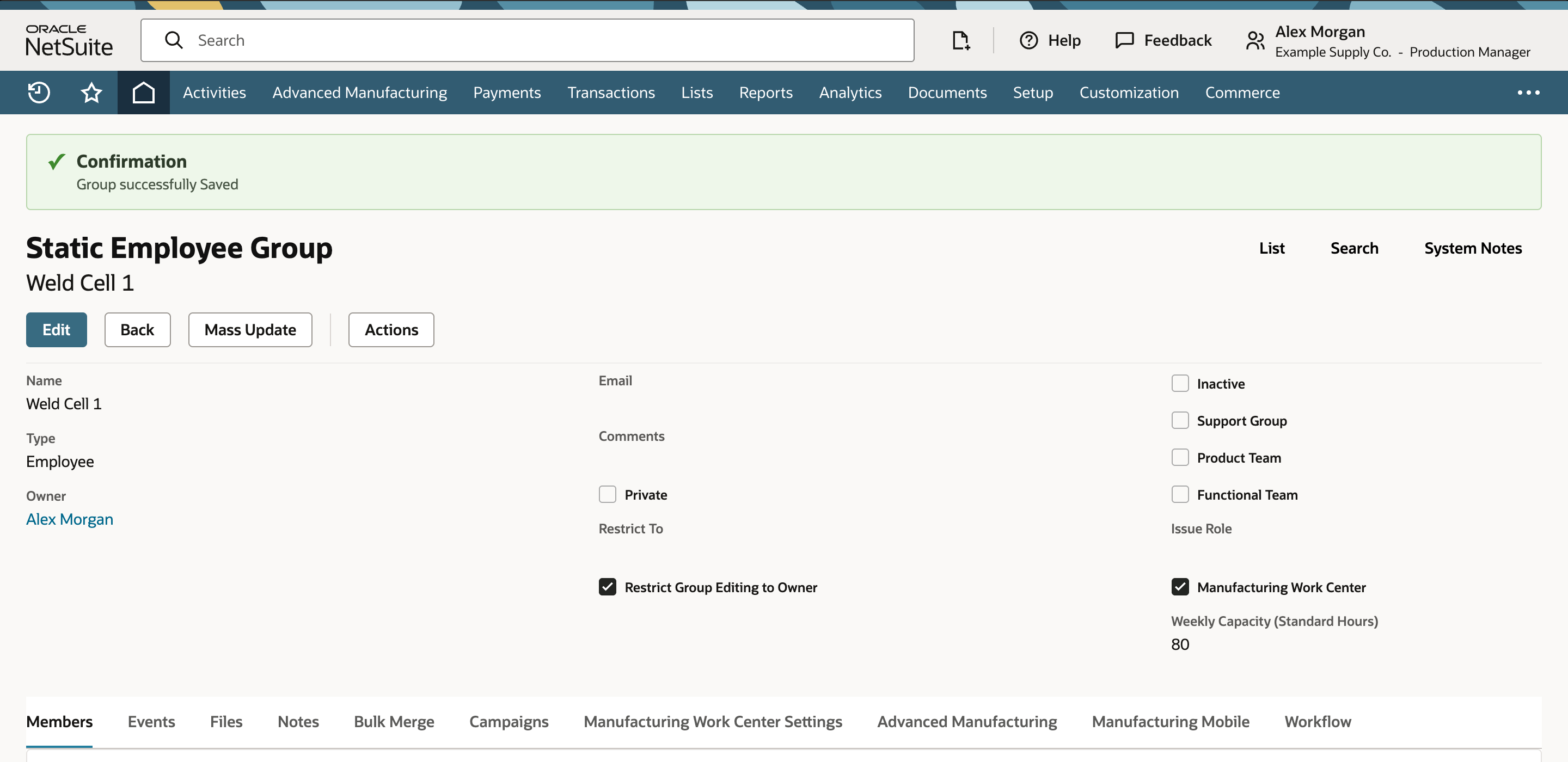The image size is (1568, 762).
Task: Open the Actions dropdown menu
Action: click(391, 330)
